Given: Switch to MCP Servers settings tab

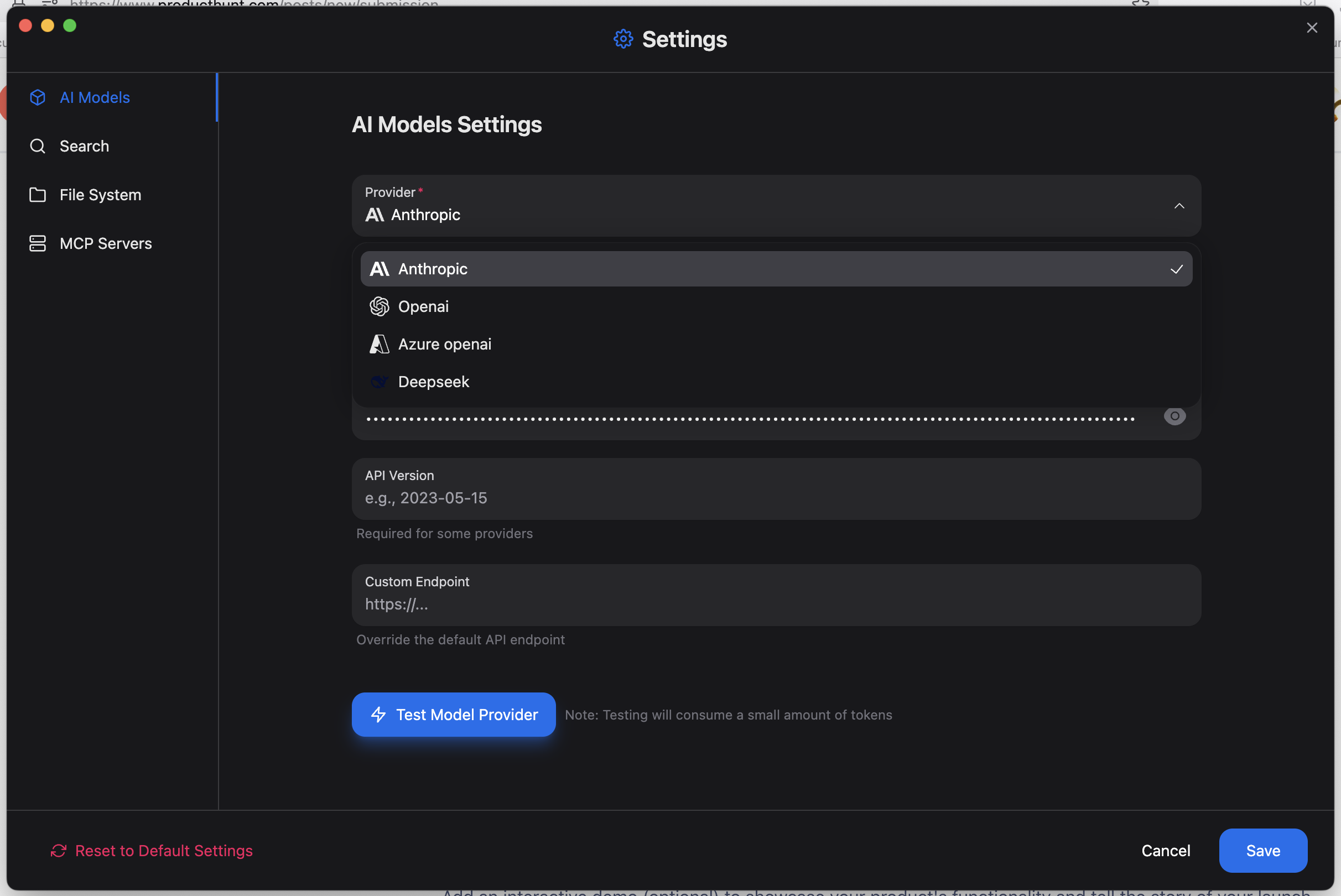Looking at the screenshot, I should point(106,243).
